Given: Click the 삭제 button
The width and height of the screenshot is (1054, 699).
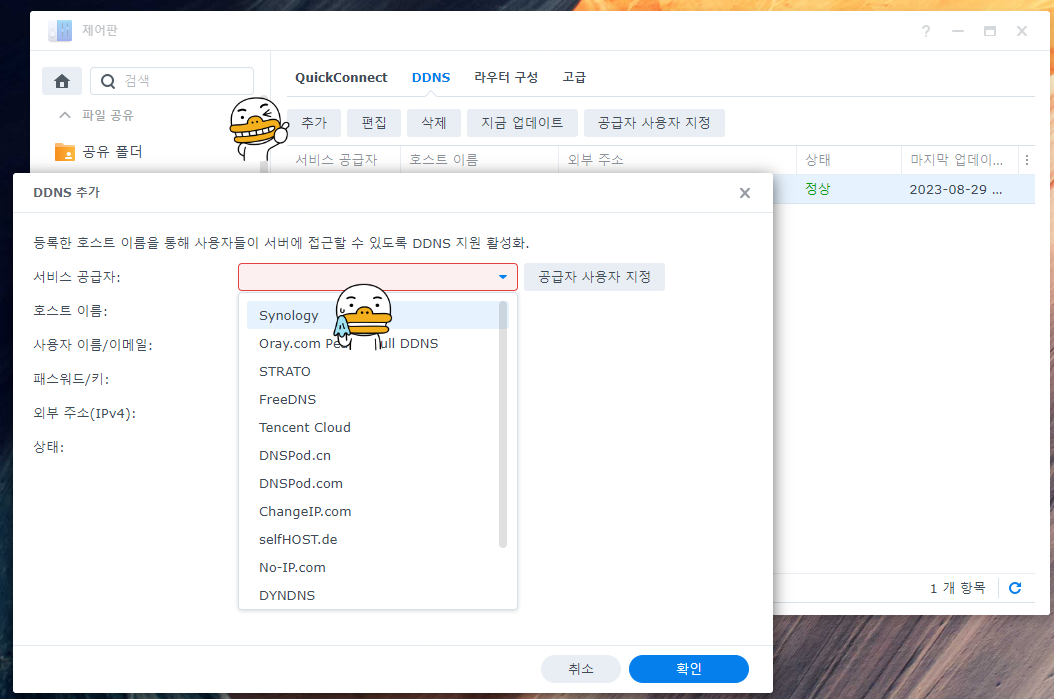Looking at the screenshot, I should click(434, 123).
